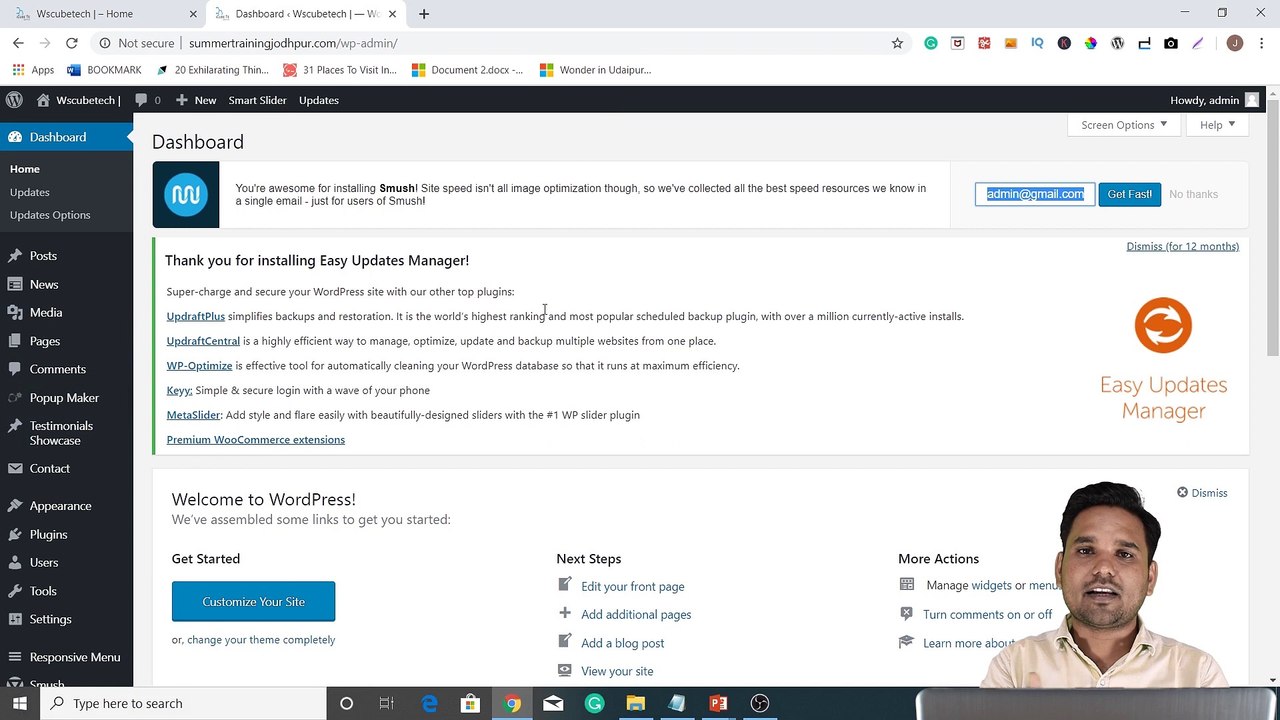The width and height of the screenshot is (1280, 720).
Task: Click the Windows Start button
Action: 19,703
